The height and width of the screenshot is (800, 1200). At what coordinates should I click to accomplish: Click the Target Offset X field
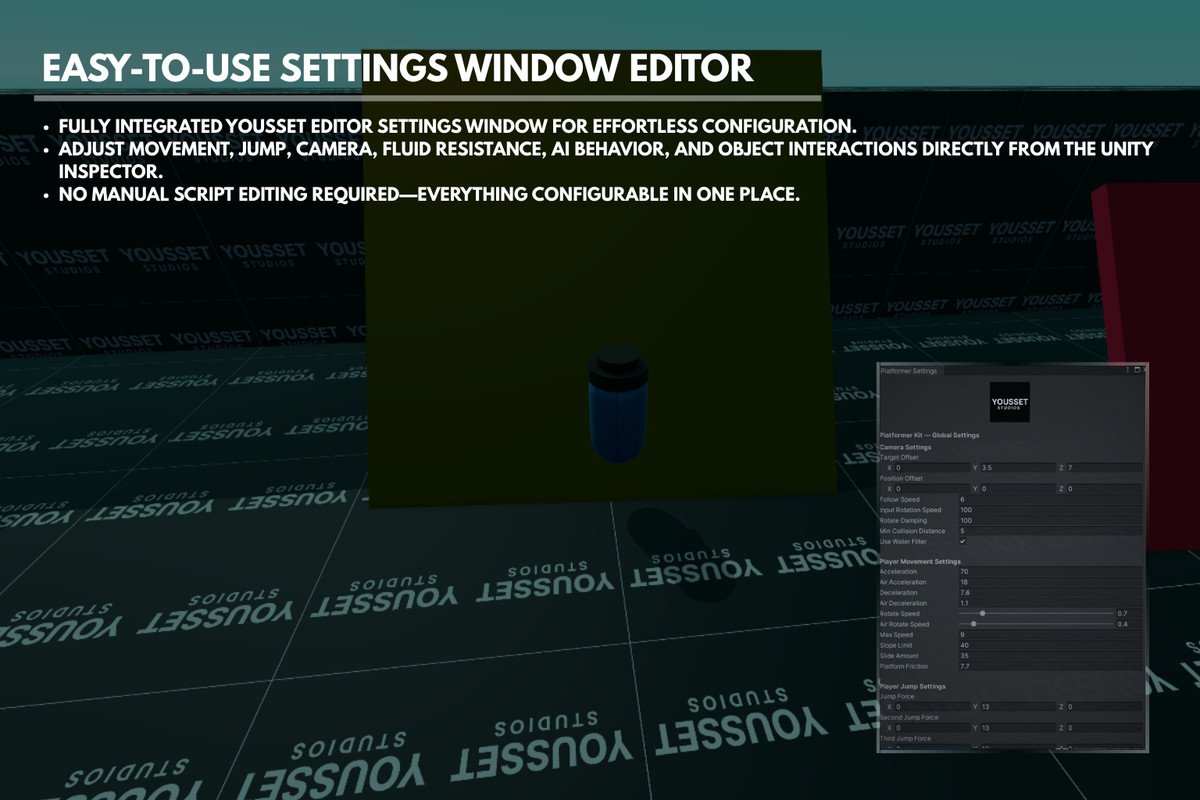(932, 467)
